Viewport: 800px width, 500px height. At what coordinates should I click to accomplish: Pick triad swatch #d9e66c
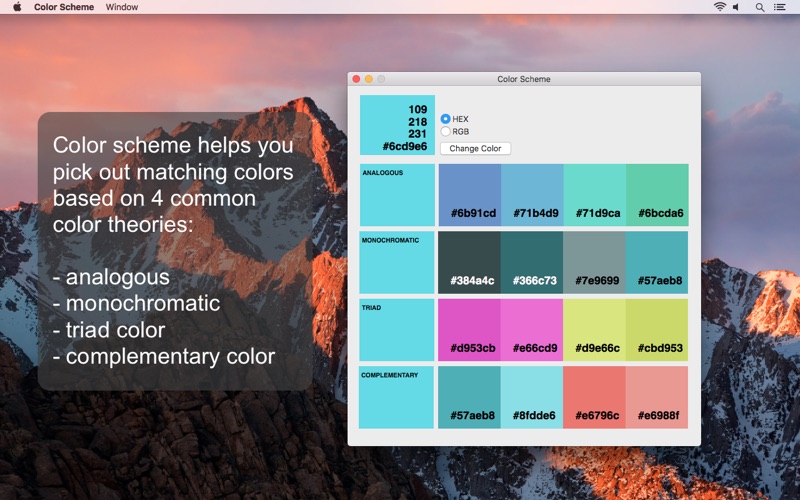pos(594,330)
